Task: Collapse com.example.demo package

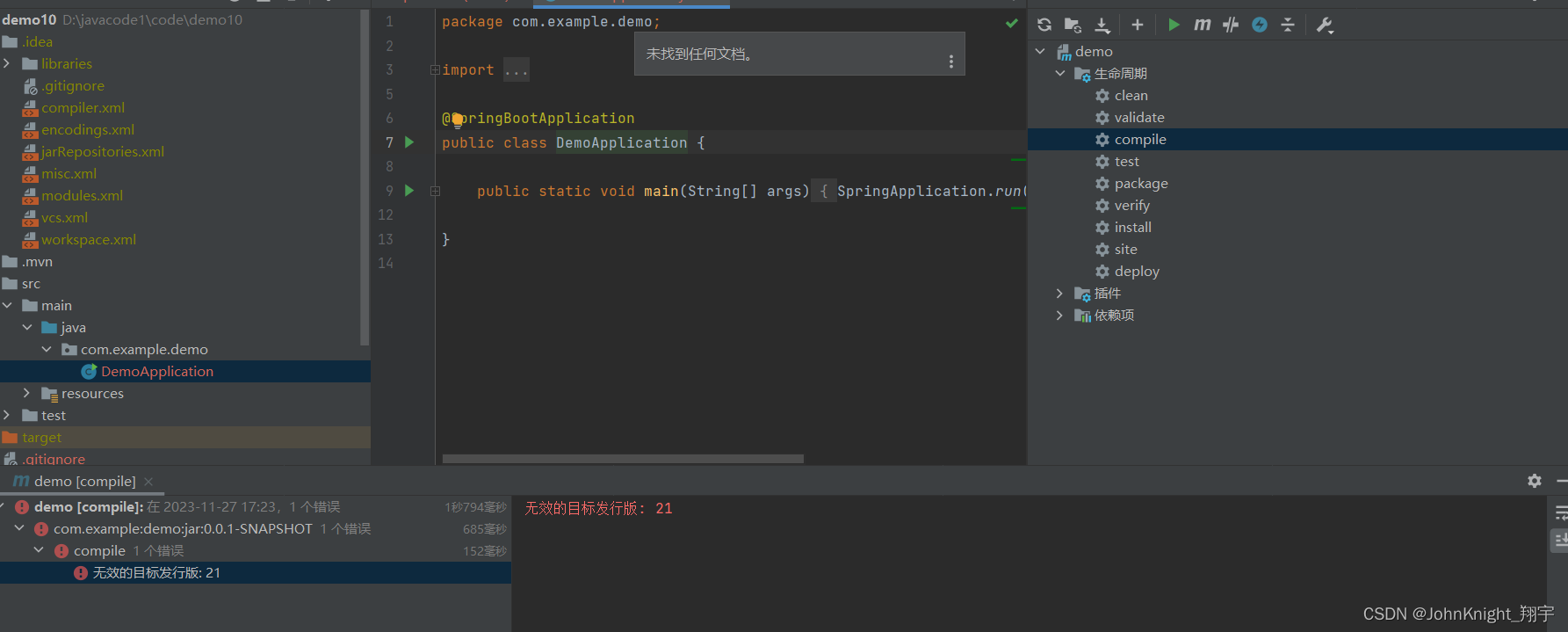Action: click(x=47, y=349)
